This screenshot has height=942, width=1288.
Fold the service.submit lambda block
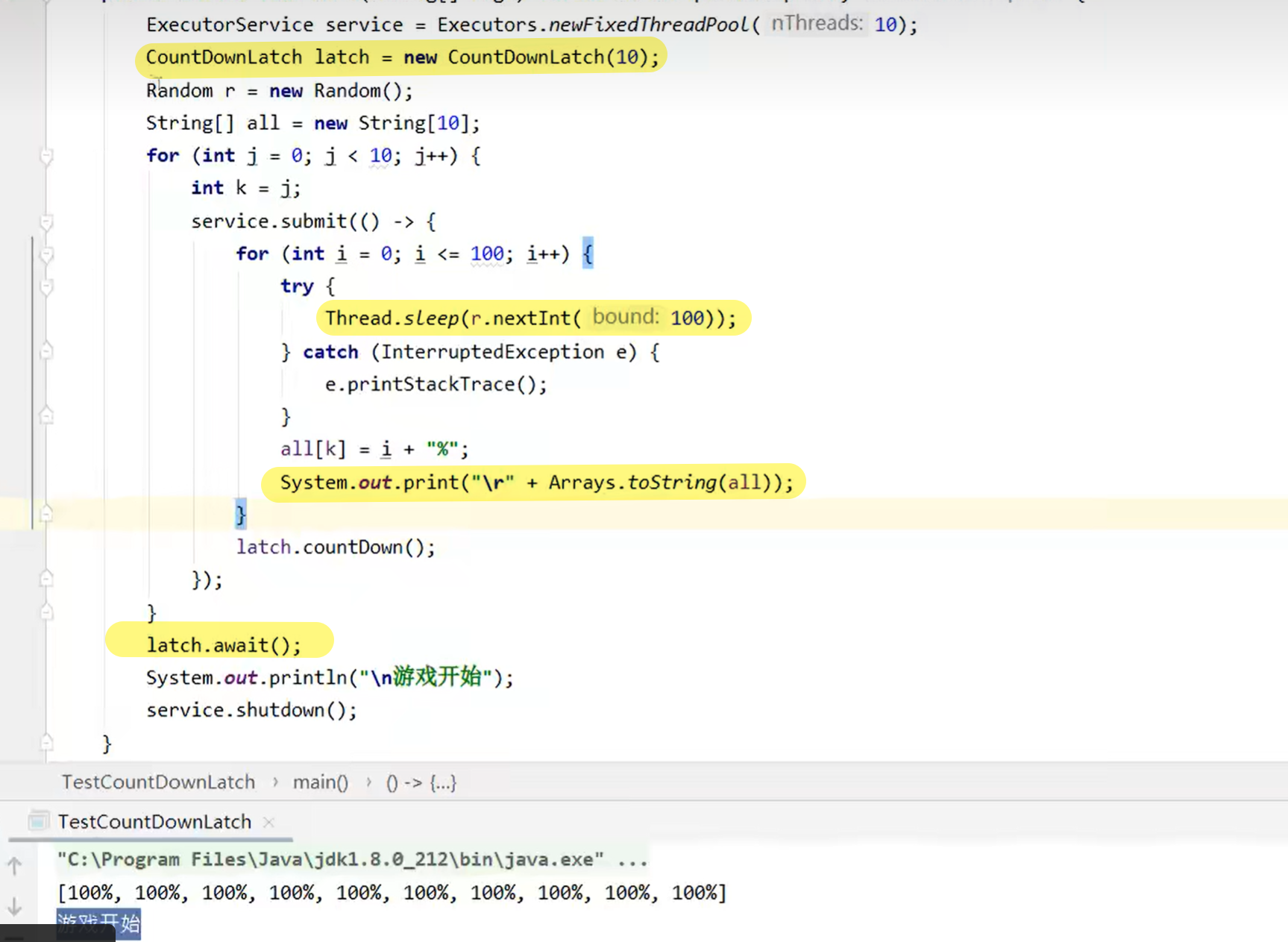(x=46, y=222)
